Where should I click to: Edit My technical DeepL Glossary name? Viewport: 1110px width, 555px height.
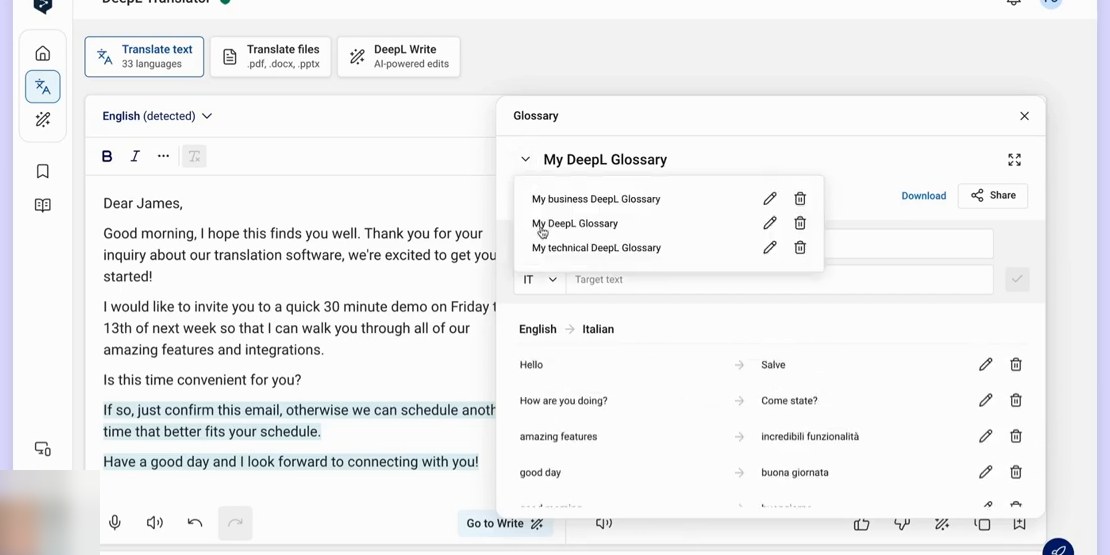(769, 248)
